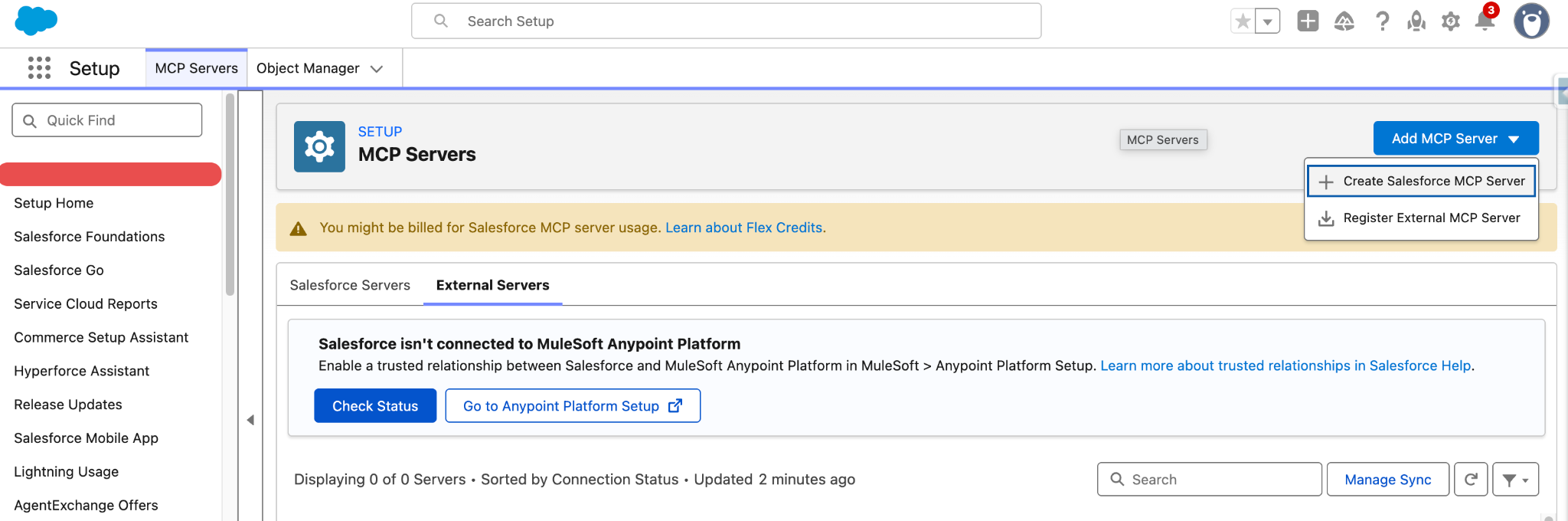Open Salesforce Go in the sidebar

coord(59,270)
